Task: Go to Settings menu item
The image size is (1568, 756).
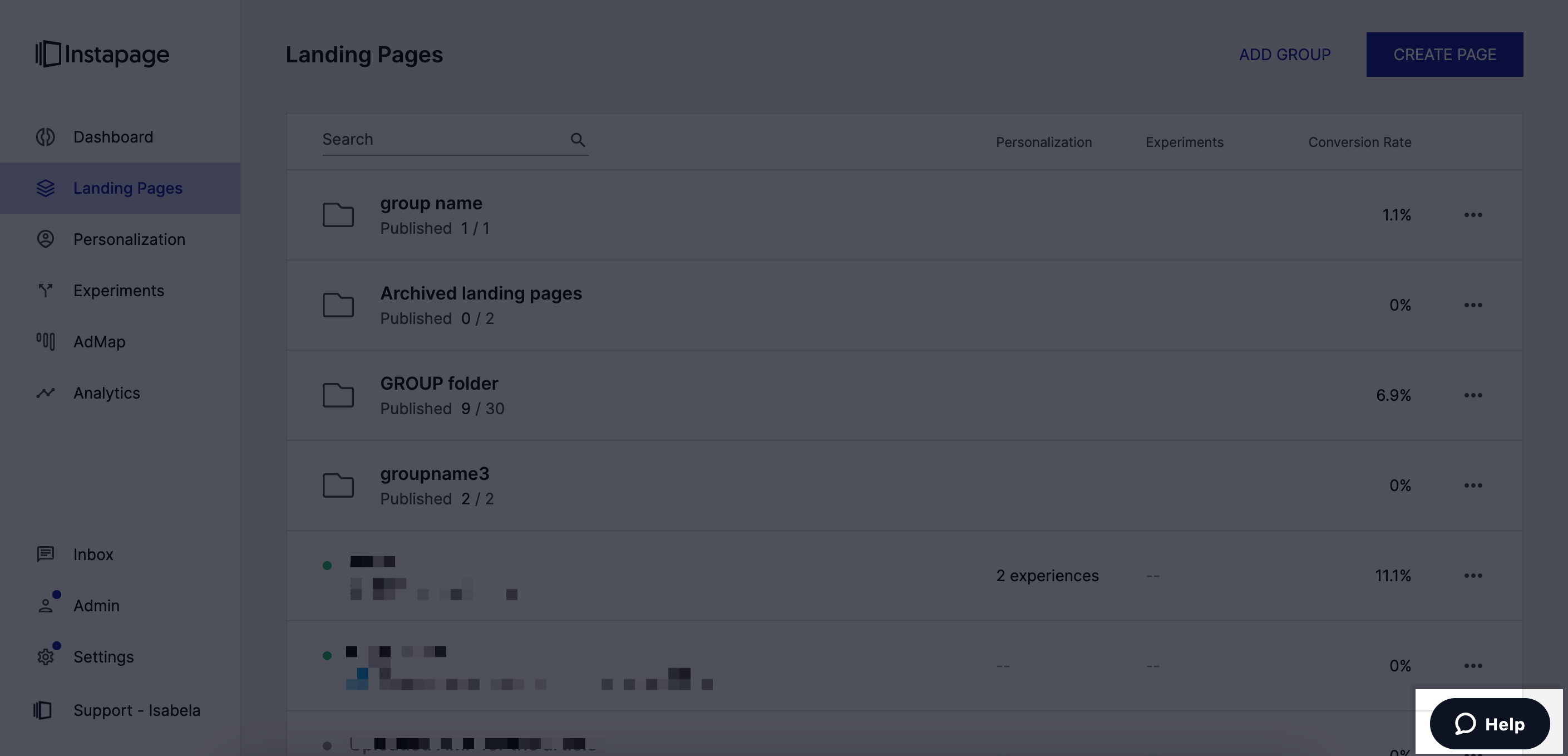Action: pos(120,657)
